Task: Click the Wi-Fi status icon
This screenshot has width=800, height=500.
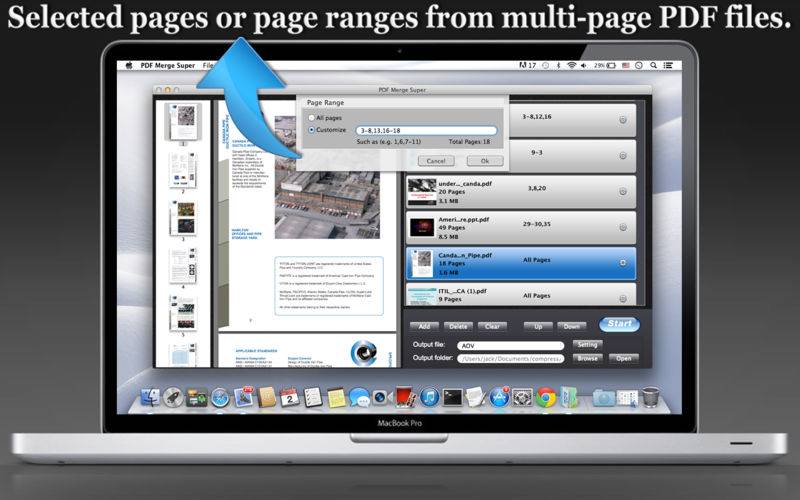Action: pos(571,65)
